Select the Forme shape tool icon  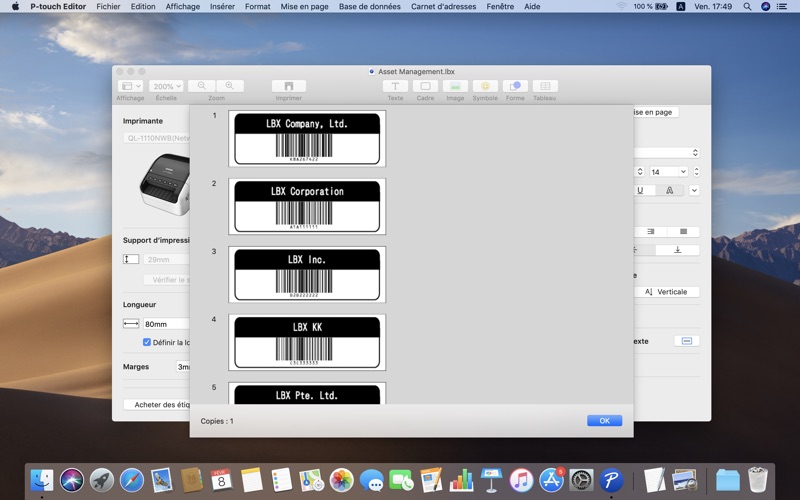[515, 86]
